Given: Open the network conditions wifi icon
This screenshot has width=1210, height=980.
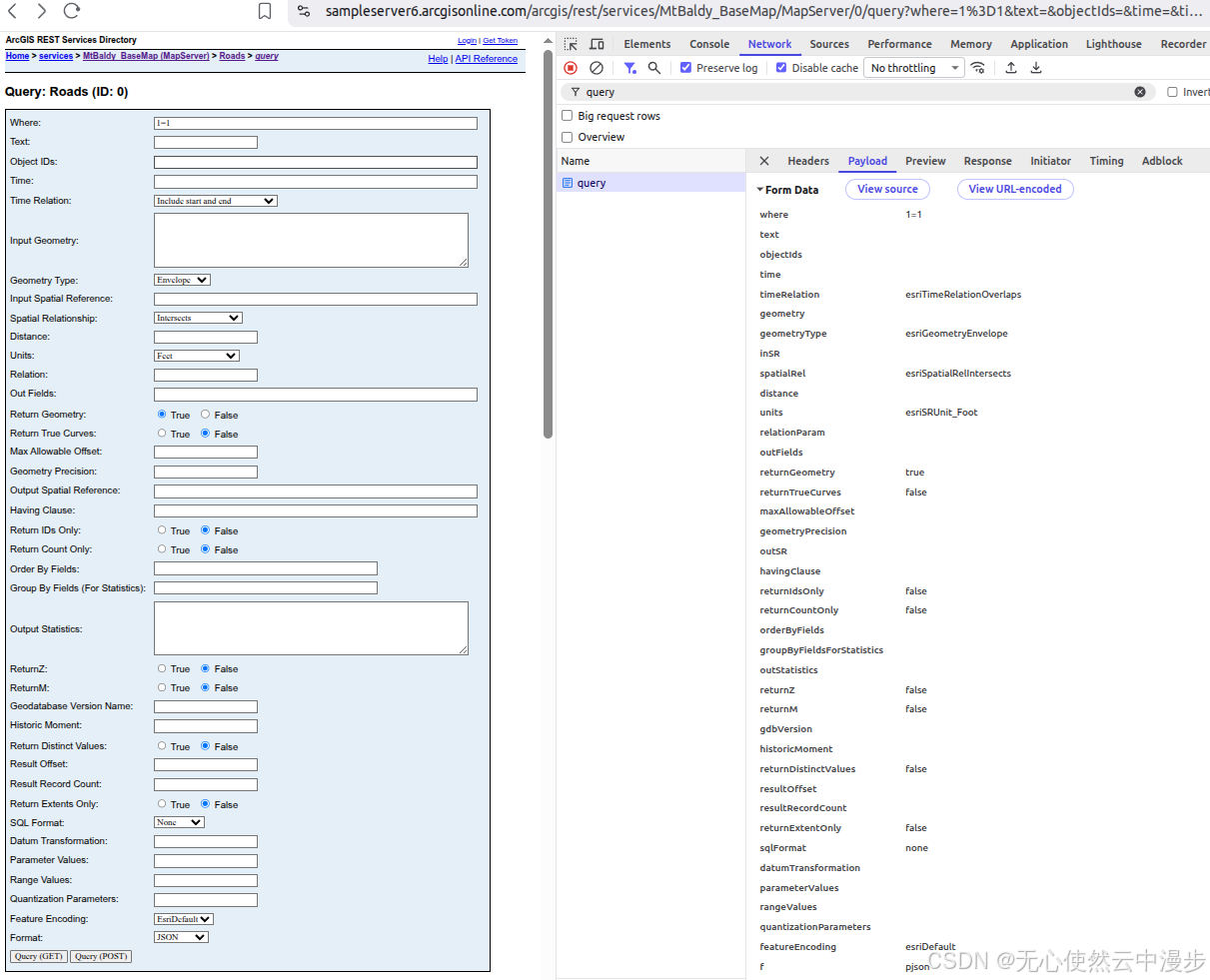Looking at the screenshot, I should 978,68.
